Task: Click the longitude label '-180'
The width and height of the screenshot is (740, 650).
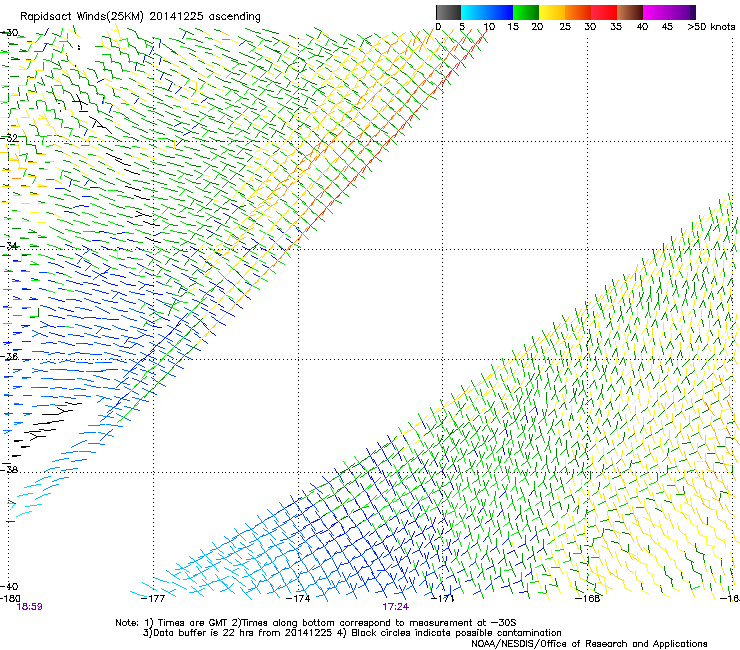Action: coord(10,598)
